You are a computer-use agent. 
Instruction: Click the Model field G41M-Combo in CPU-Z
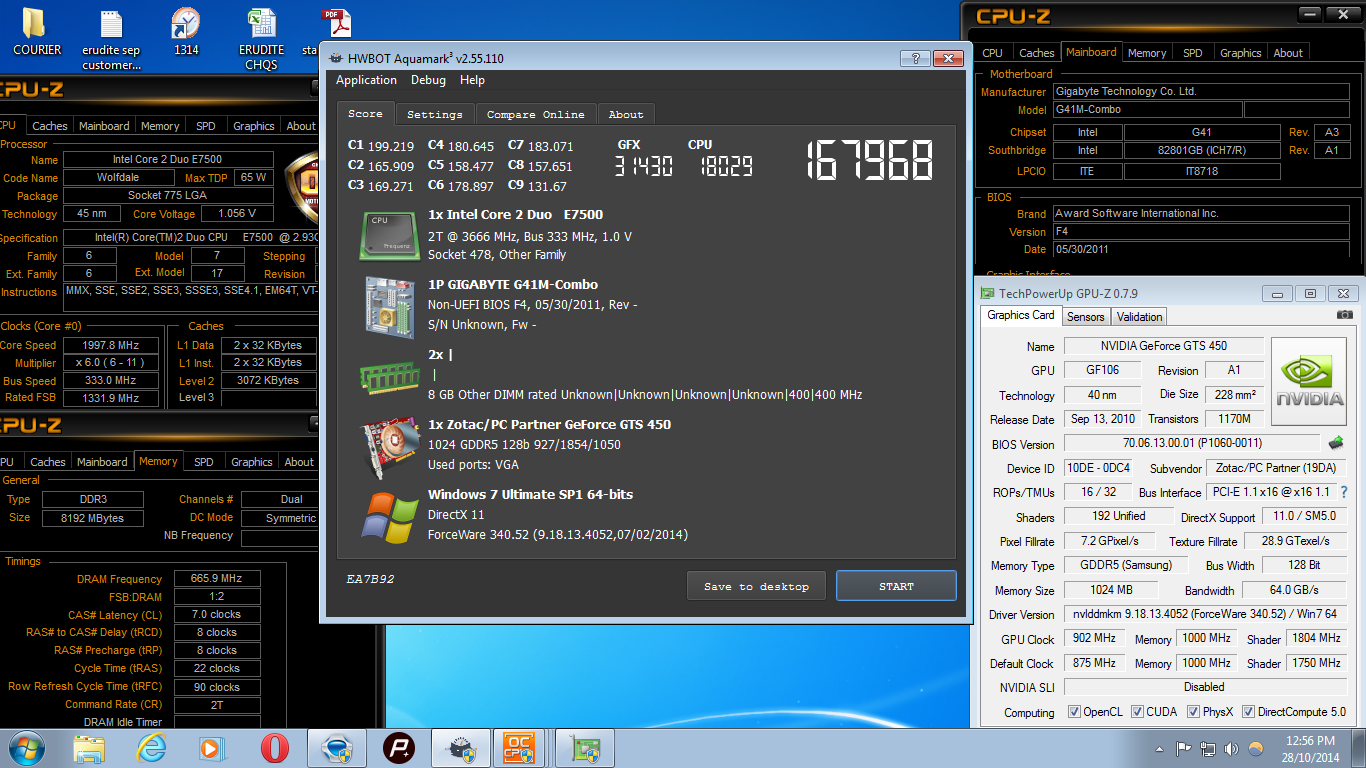(1148, 110)
